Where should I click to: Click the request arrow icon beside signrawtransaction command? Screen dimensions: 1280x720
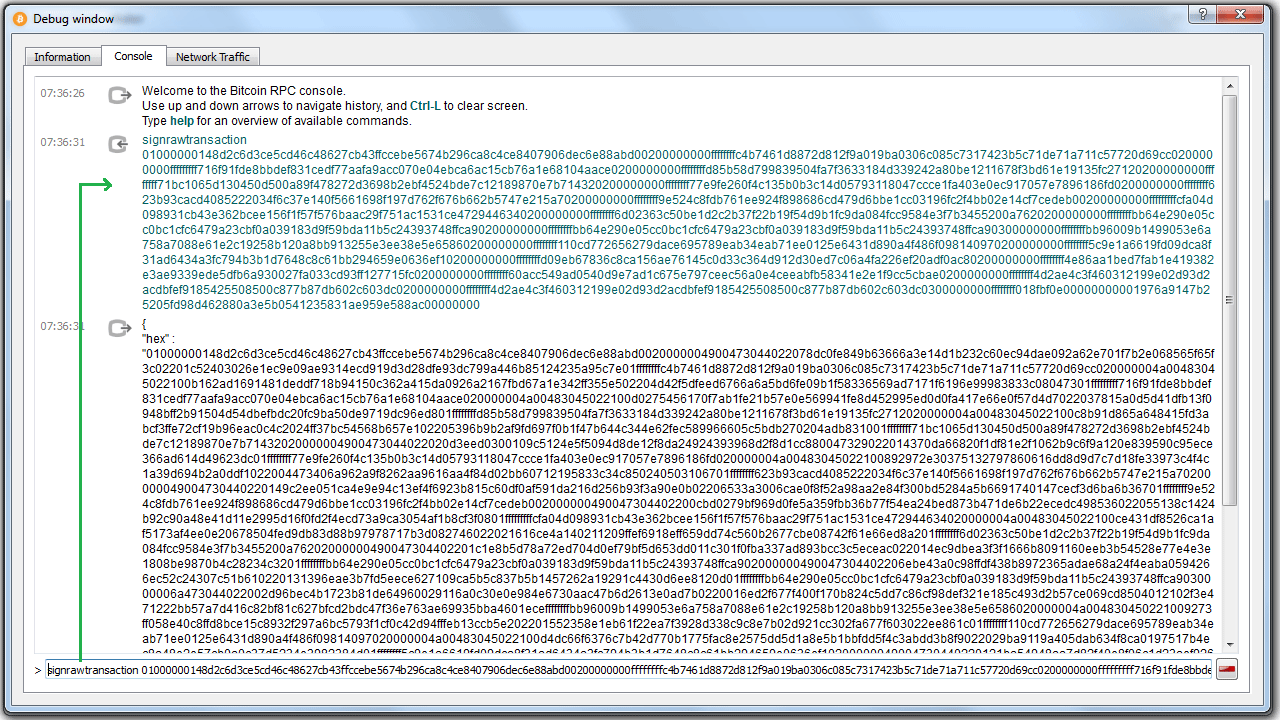(120, 146)
